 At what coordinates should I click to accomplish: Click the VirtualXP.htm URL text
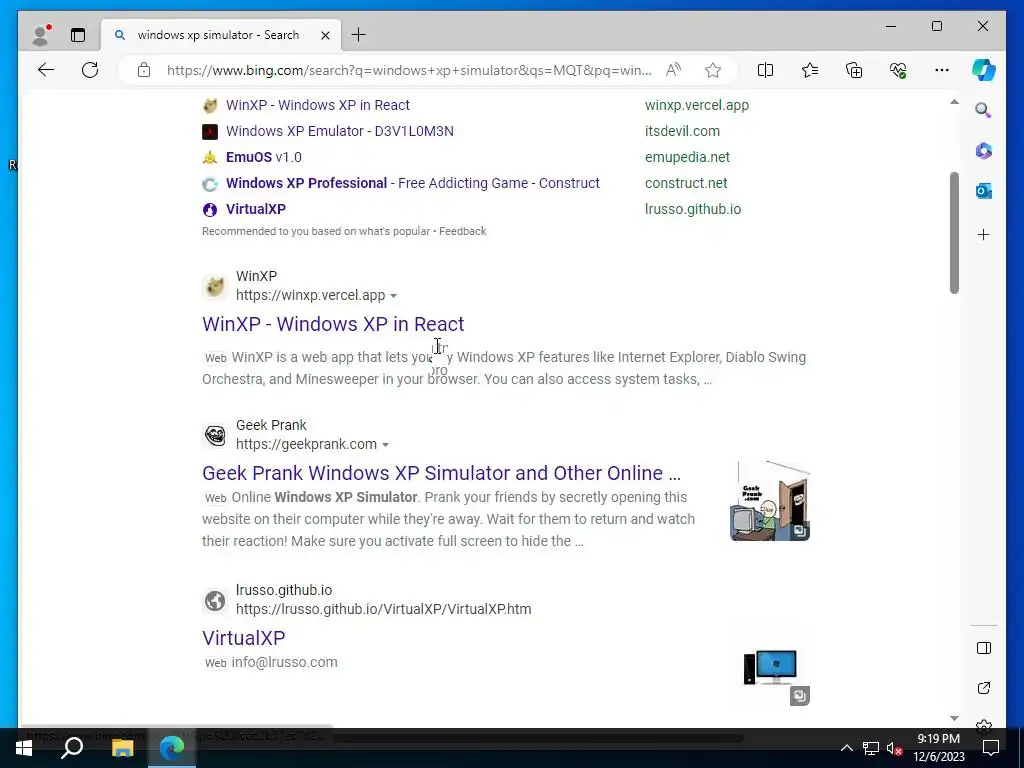click(x=383, y=609)
